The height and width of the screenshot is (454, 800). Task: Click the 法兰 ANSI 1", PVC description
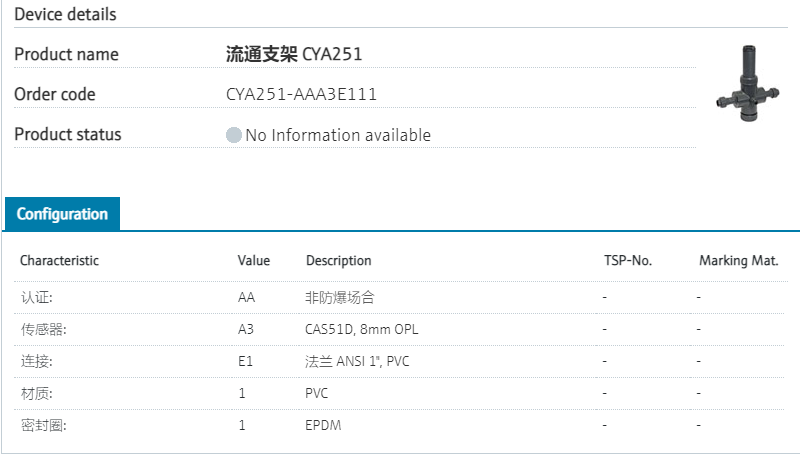click(357, 361)
